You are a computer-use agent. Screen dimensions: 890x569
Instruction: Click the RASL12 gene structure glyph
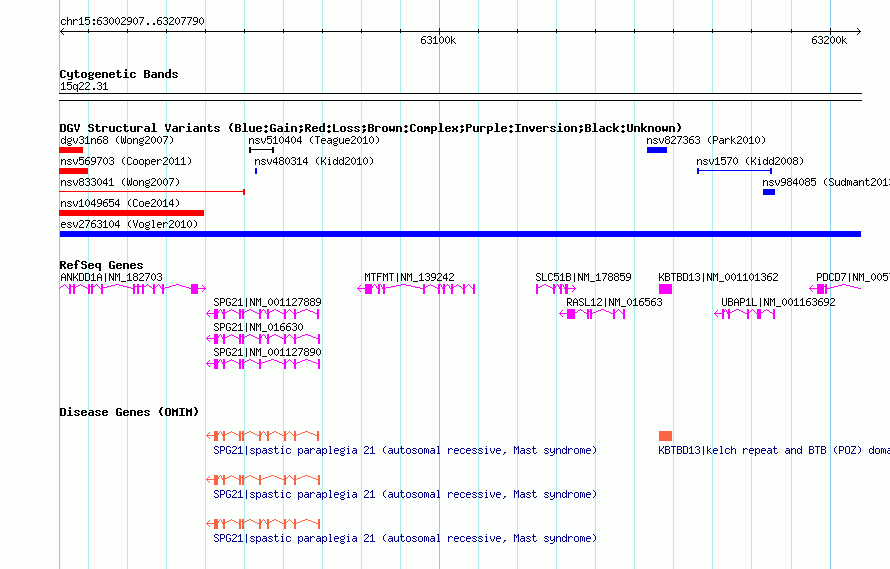[x=592, y=314]
